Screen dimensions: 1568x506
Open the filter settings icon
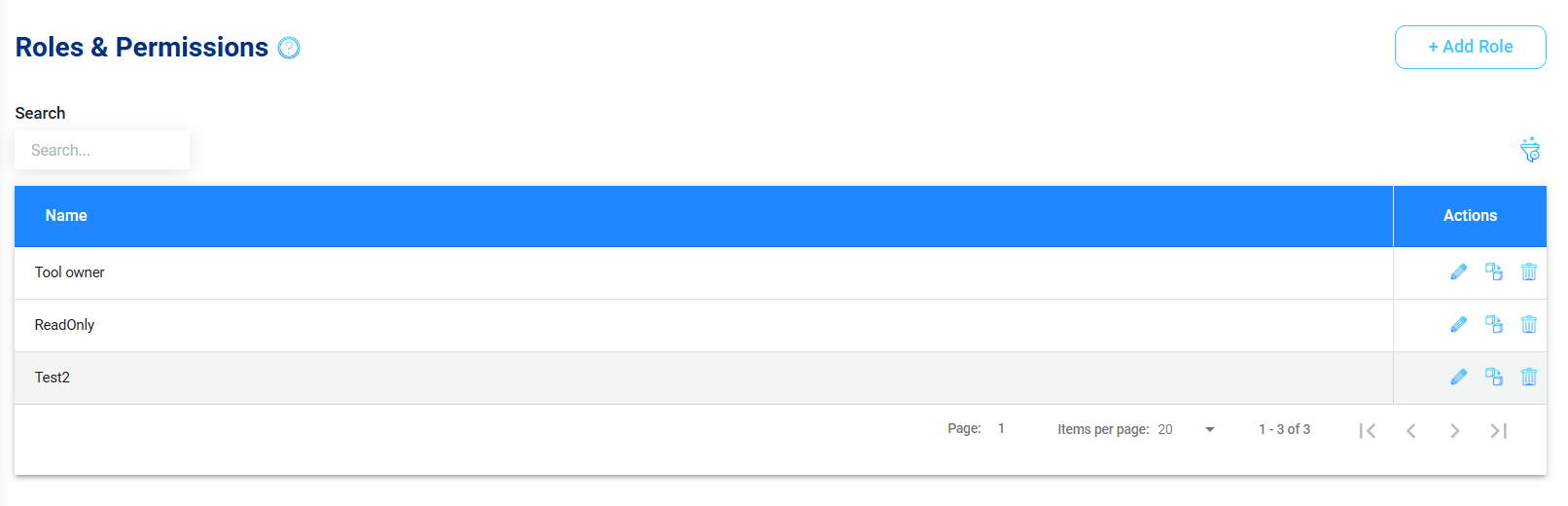click(1530, 150)
